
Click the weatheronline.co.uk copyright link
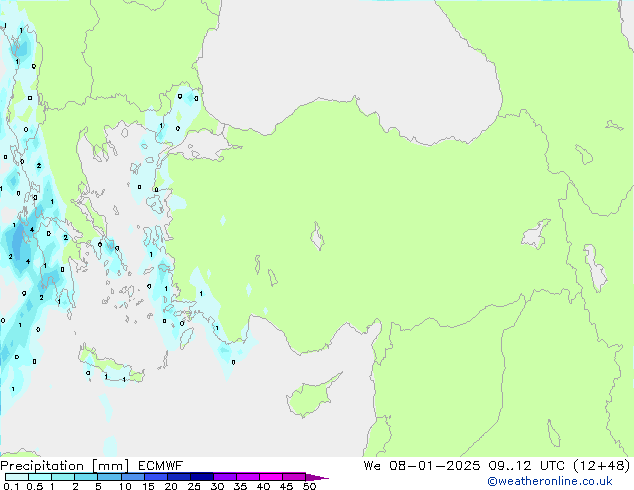click(550, 481)
